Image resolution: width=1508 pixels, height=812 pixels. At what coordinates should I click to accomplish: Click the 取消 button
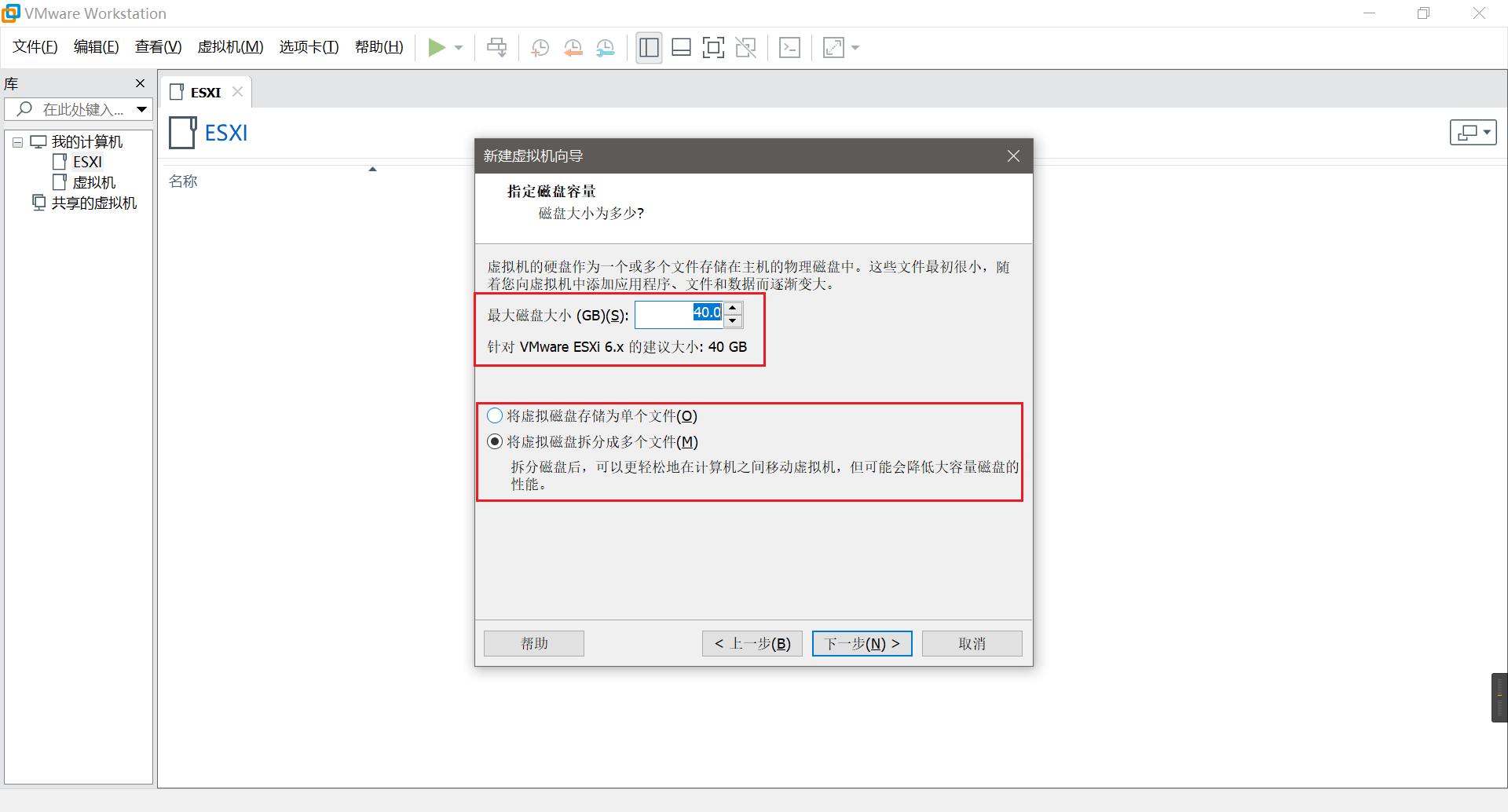point(972,644)
